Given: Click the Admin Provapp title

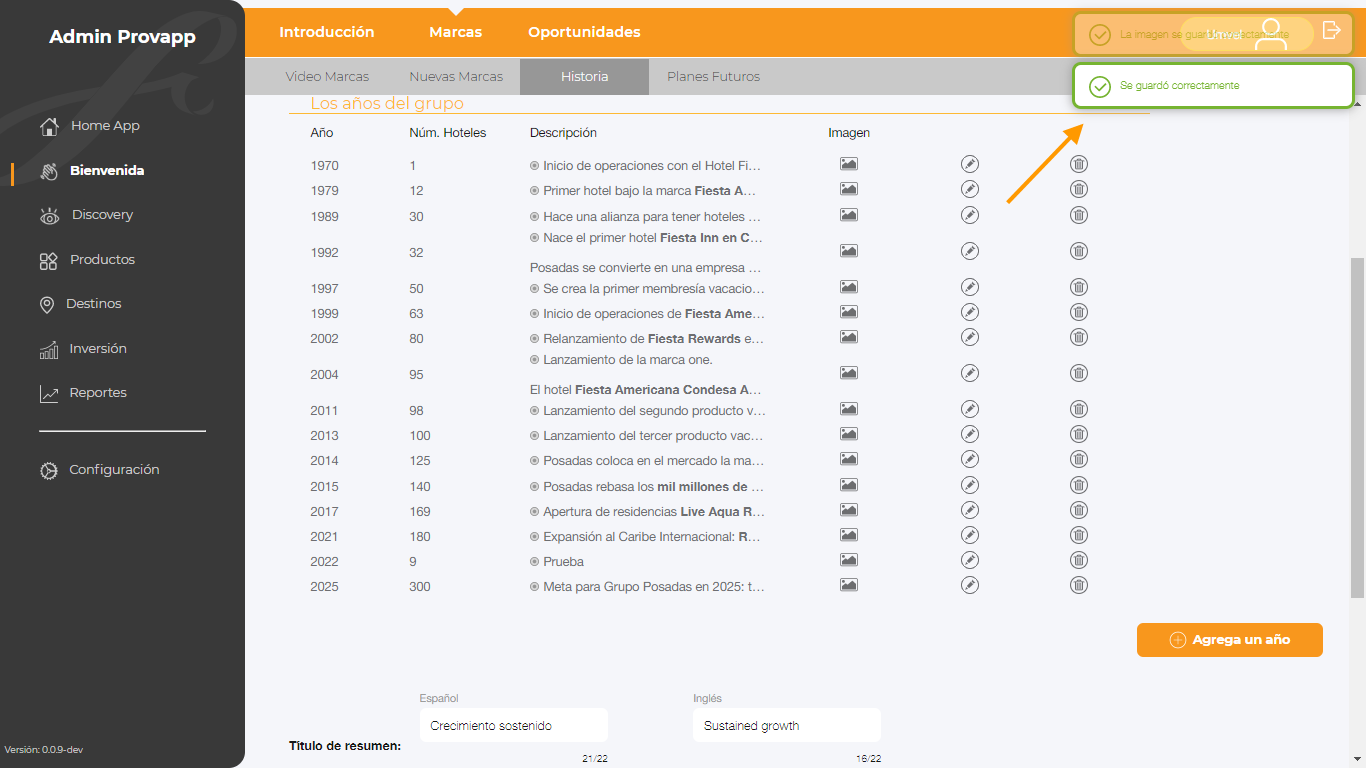Looking at the screenshot, I should (x=122, y=37).
